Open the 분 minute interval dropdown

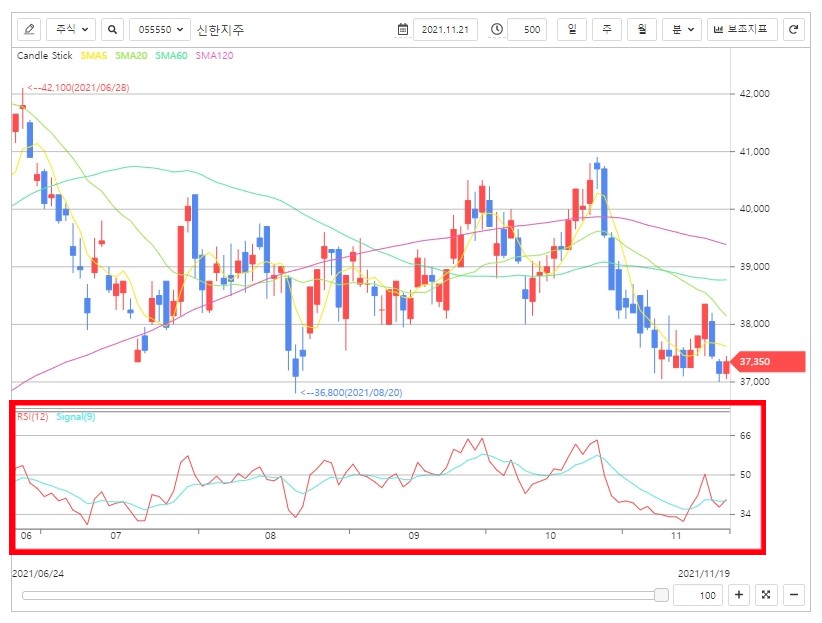[682, 29]
